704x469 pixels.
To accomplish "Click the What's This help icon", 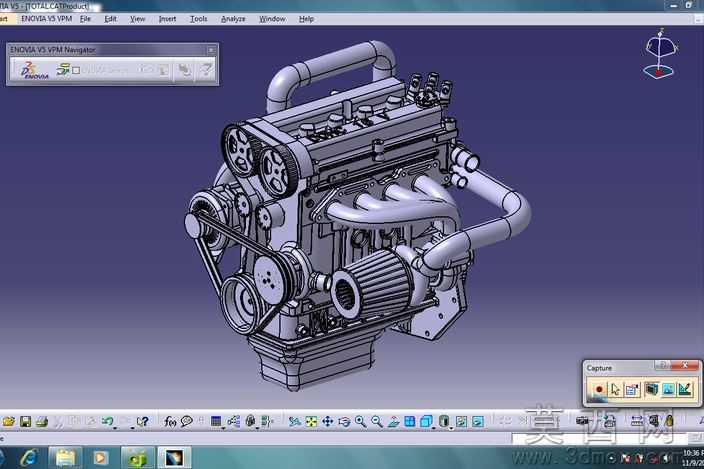I will pyautogui.click(x=143, y=421).
